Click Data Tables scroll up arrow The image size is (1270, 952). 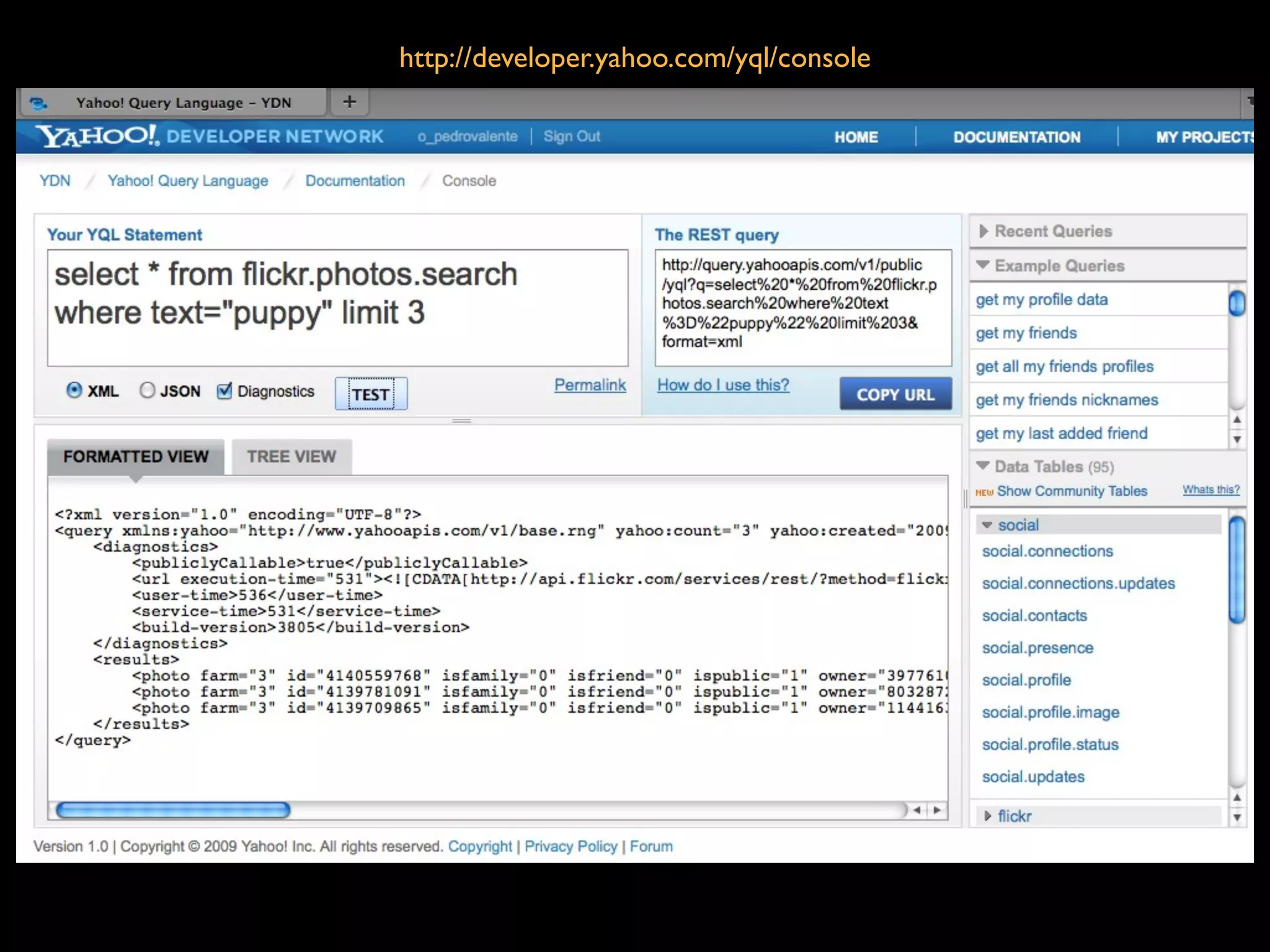pyautogui.click(x=1237, y=798)
